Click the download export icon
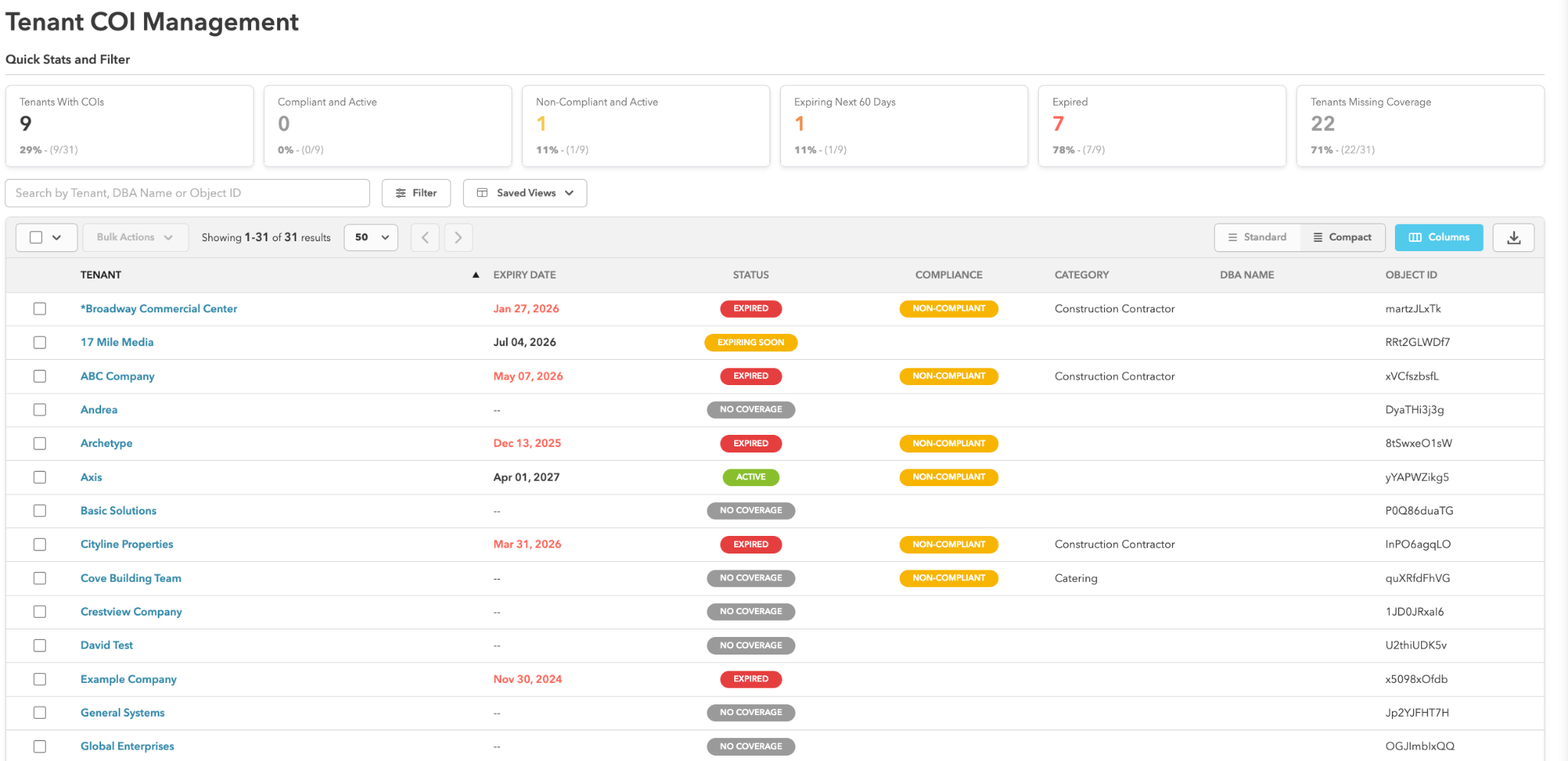The image size is (1568, 761). pos(1514,237)
